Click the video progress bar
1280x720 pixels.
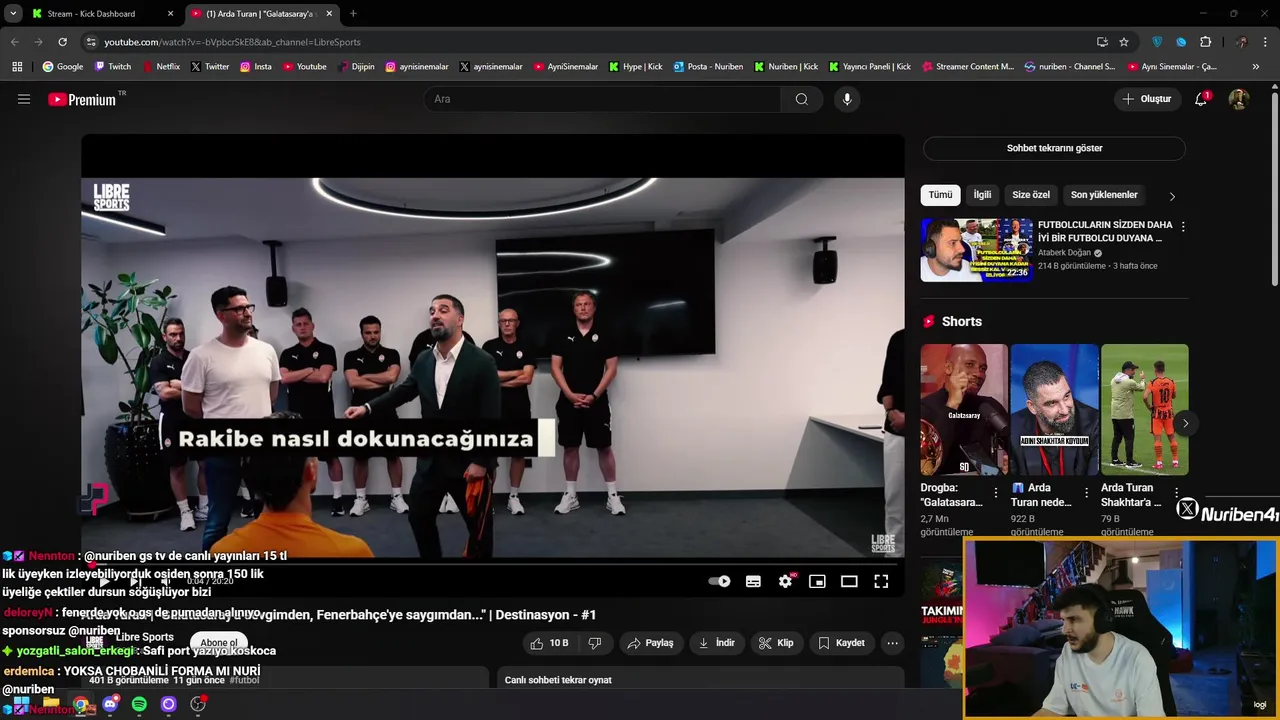pos(493,563)
